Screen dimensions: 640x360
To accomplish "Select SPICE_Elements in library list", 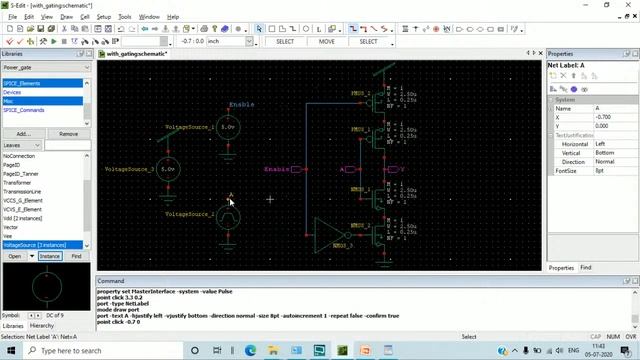I will pyautogui.click(x=42, y=83).
